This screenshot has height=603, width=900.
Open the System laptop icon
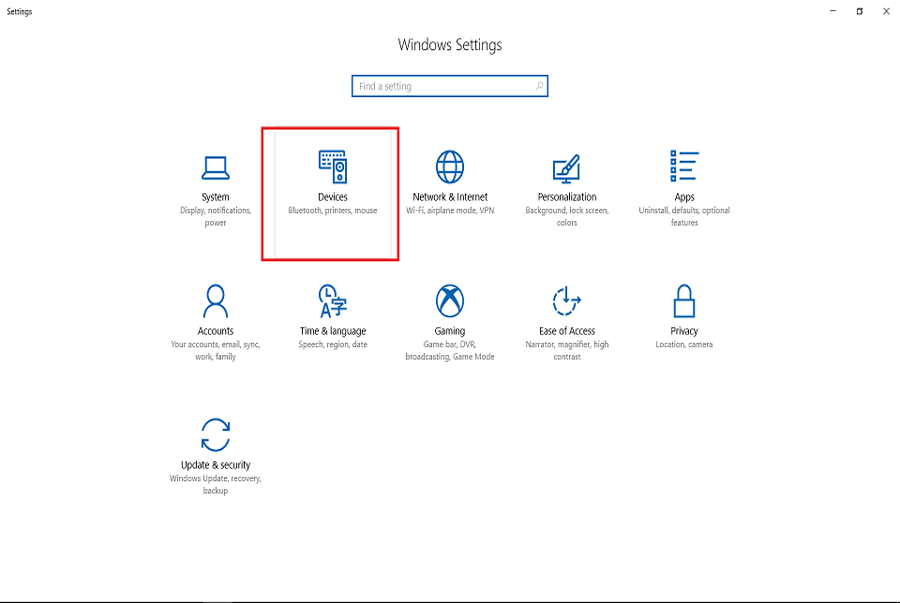[x=215, y=168]
